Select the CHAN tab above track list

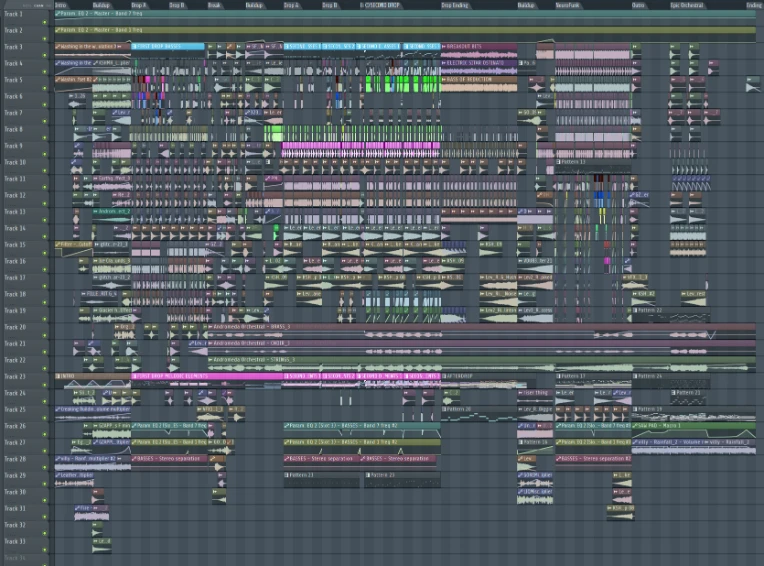click(38, 5)
